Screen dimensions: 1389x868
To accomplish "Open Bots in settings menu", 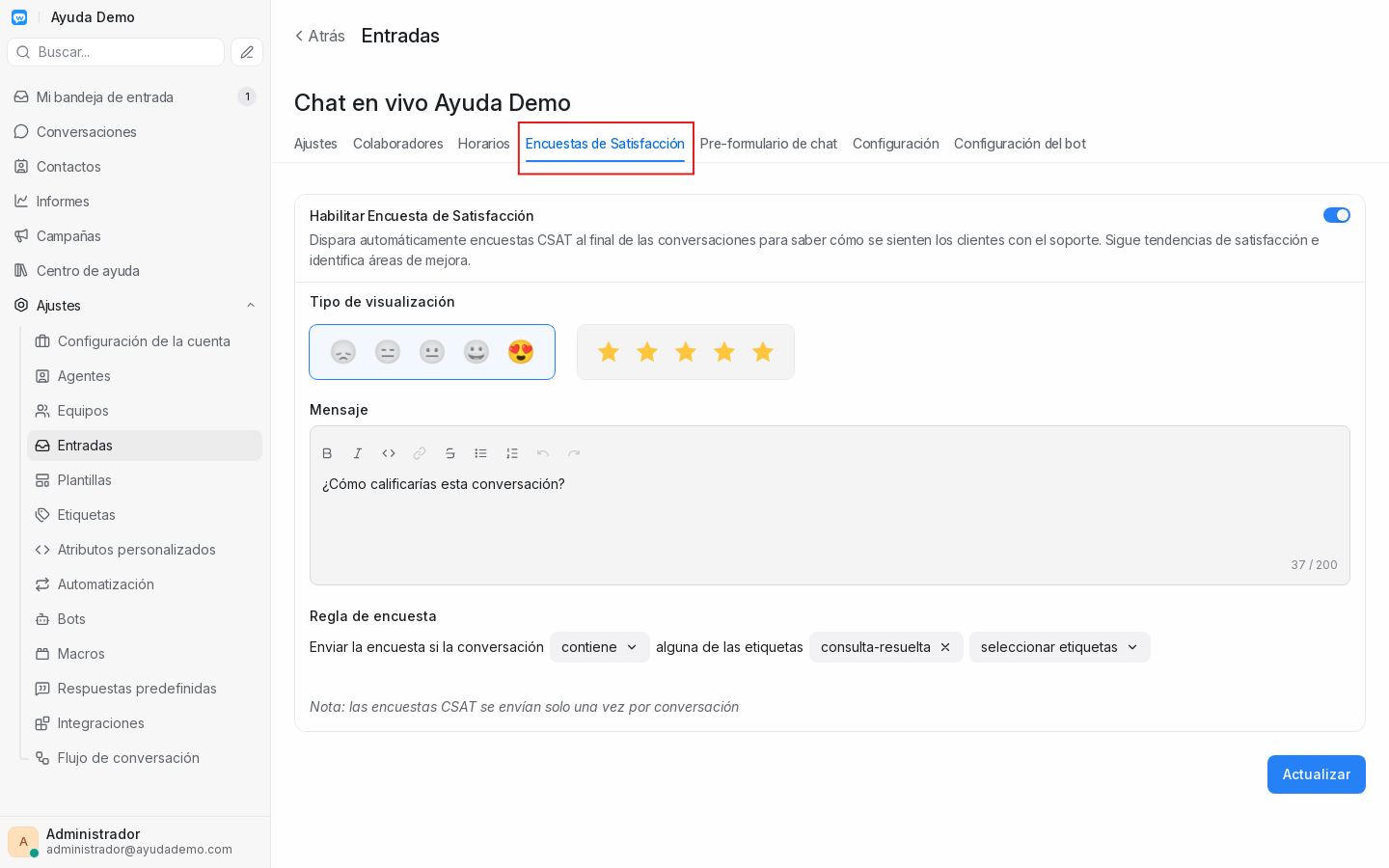I will pyautogui.click(x=145, y=619).
